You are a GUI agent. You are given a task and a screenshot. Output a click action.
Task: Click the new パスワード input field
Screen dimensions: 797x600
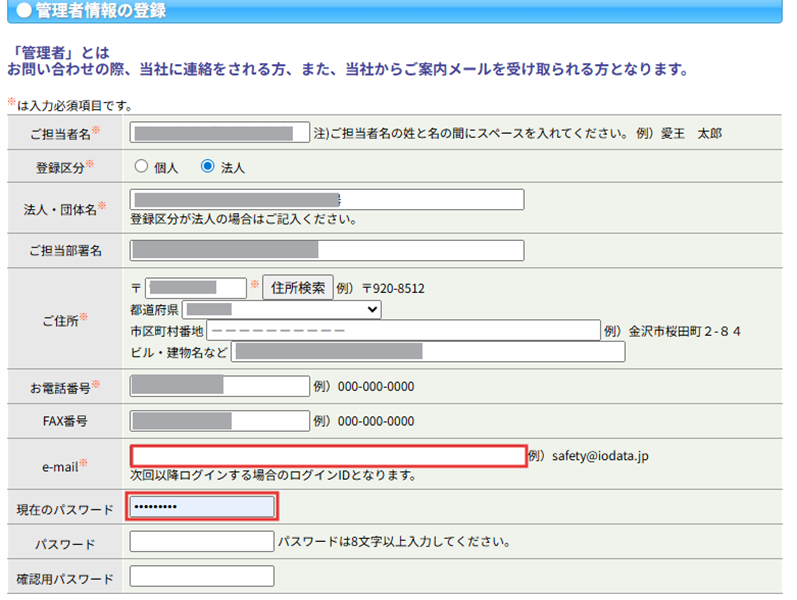pyautogui.click(x=201, y=542)
